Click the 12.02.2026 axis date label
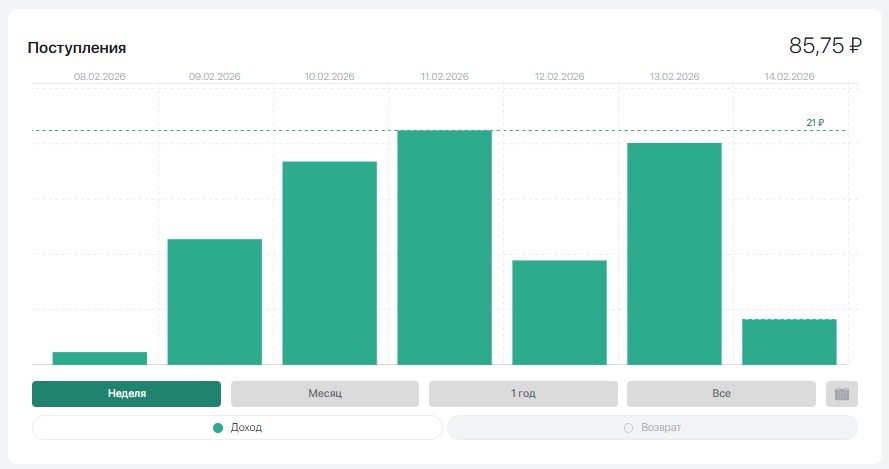 click(560, 77)
